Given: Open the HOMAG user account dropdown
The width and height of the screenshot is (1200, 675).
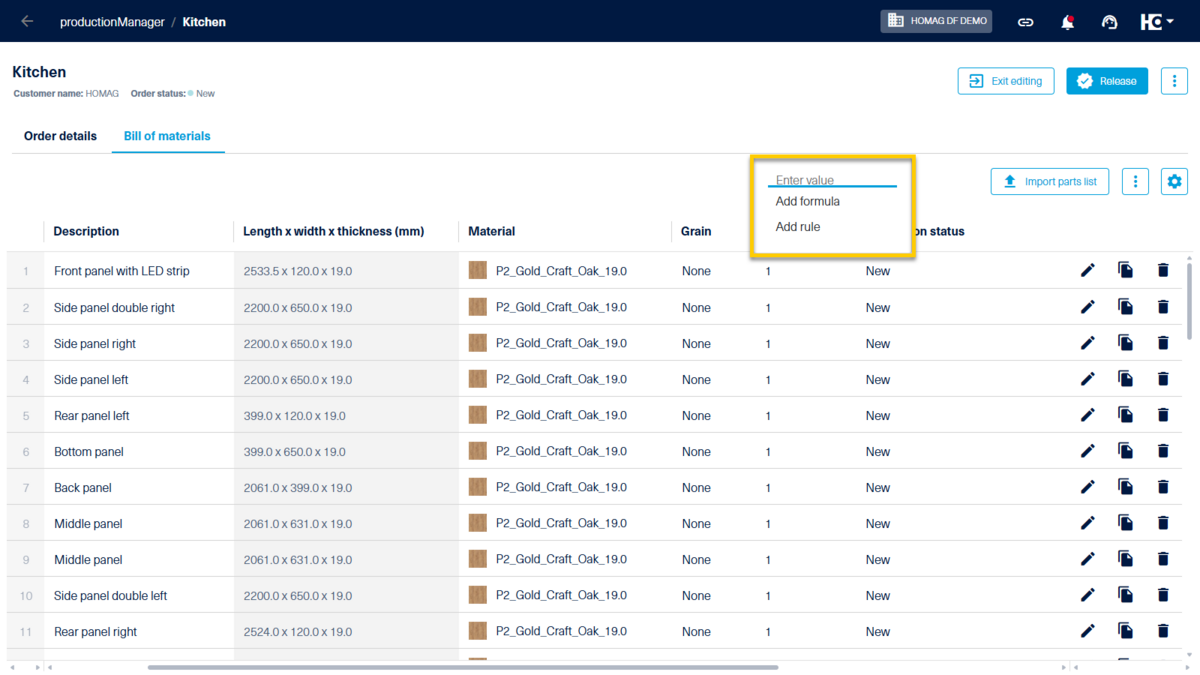Looking at the screenshot, I should [x=1157, y=22].
